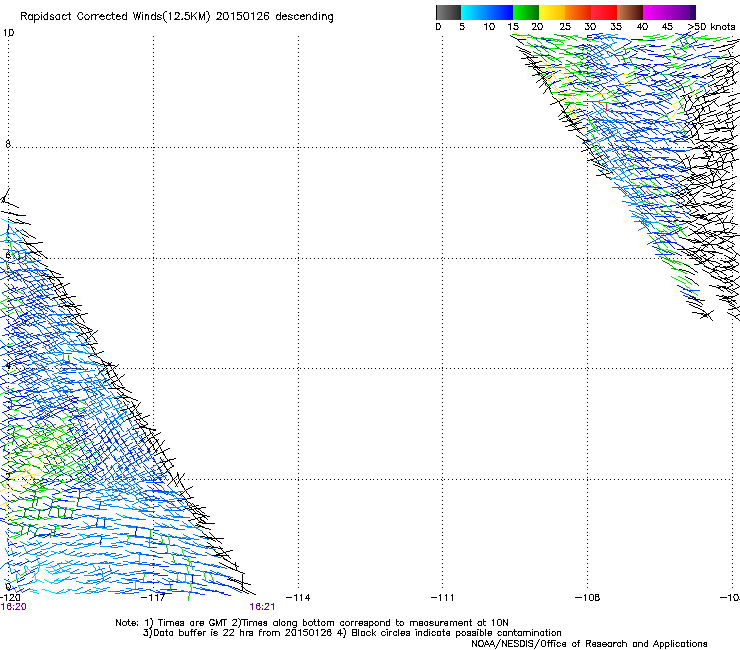Click the '45' knots legend number

click(667, 27)
